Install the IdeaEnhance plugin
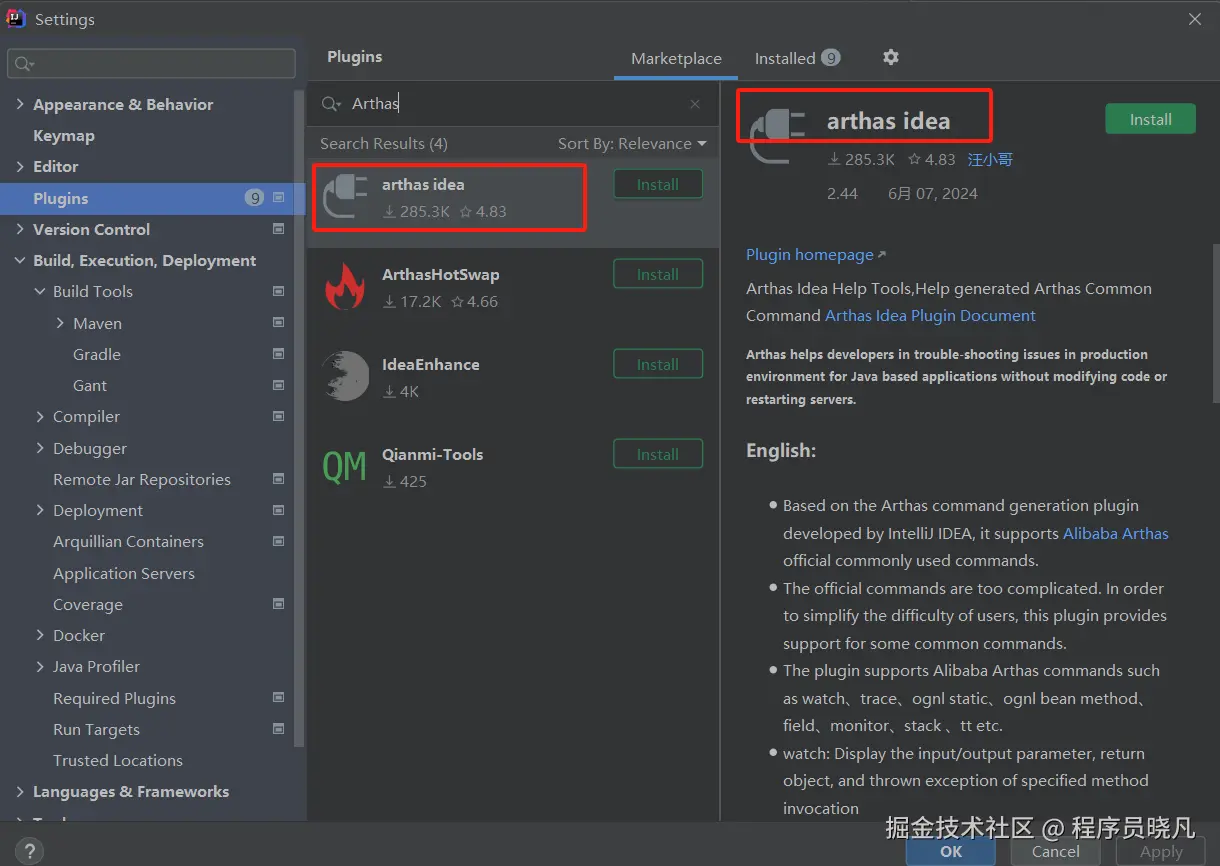The height and width of the screenshot is (866, 1220). point(658,364)
